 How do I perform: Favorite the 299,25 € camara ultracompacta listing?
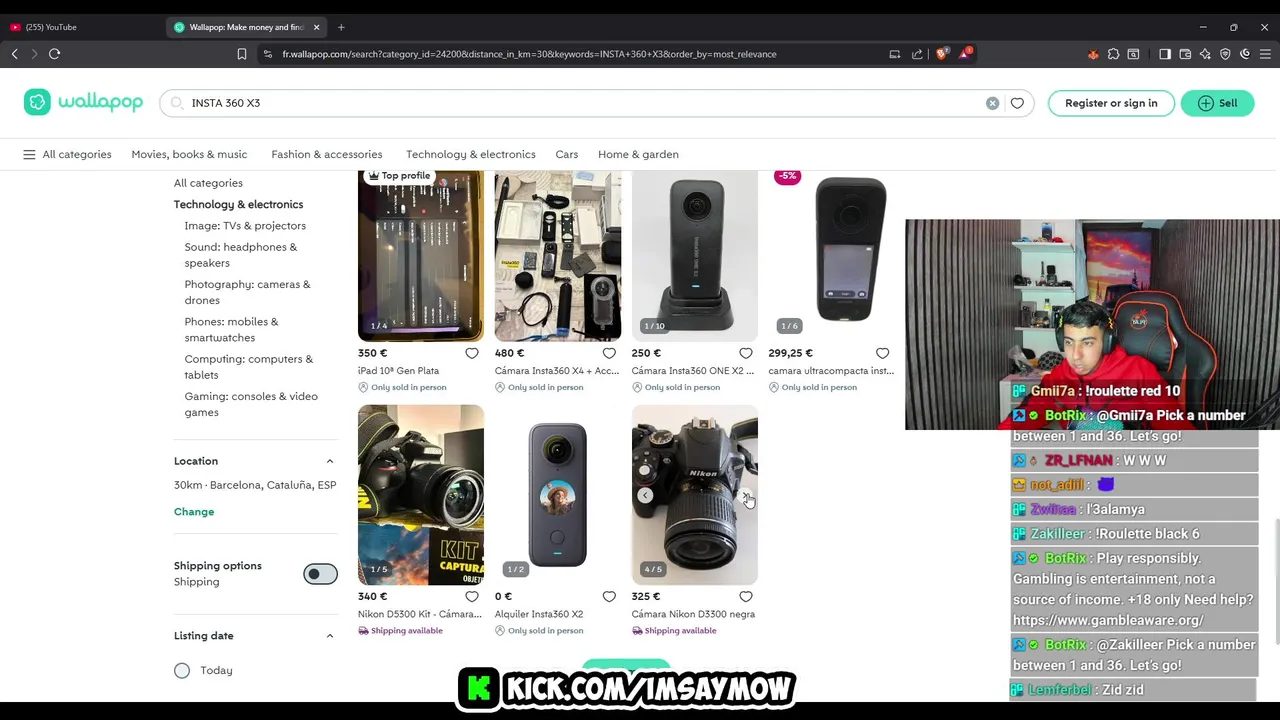(883, 353)
